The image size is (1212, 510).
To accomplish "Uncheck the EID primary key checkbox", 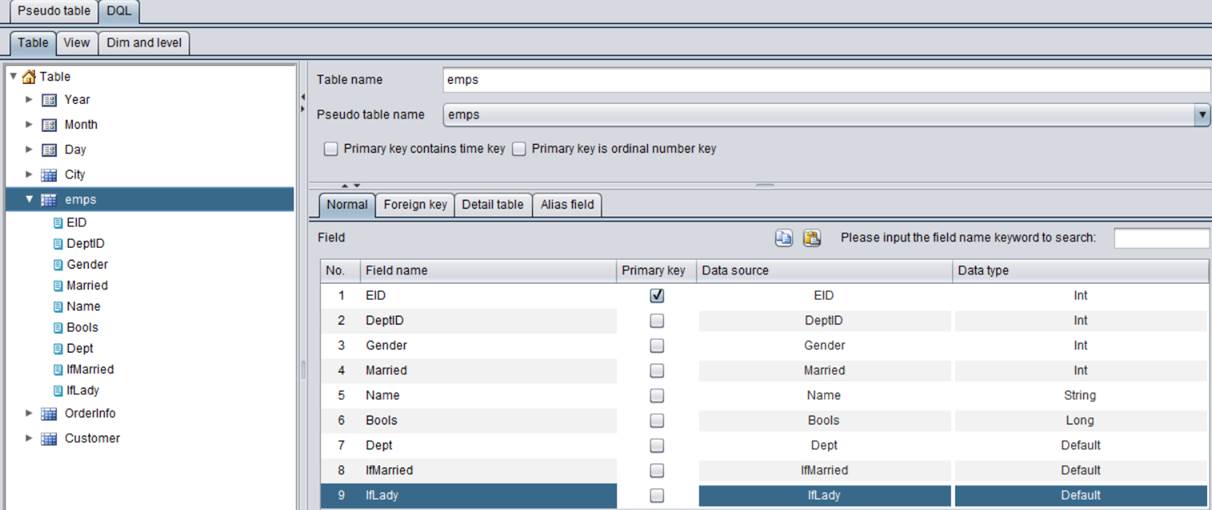I will [x=657, y=296].
